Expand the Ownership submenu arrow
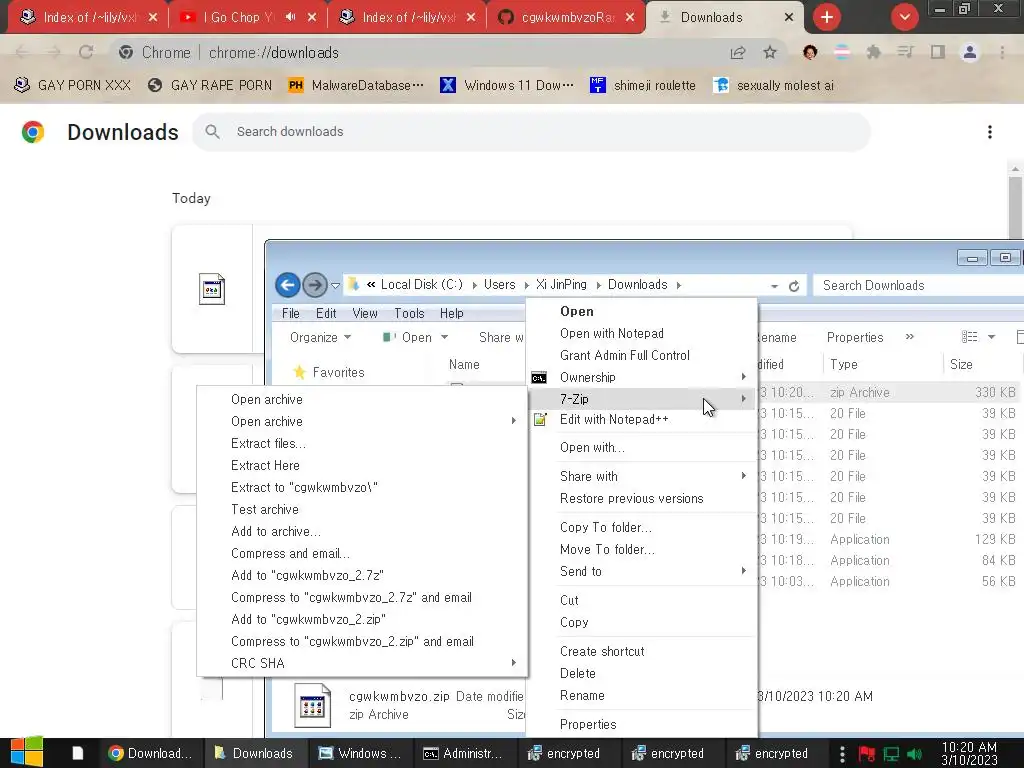Screen dimensions: 1024x768 pos(743,377)
